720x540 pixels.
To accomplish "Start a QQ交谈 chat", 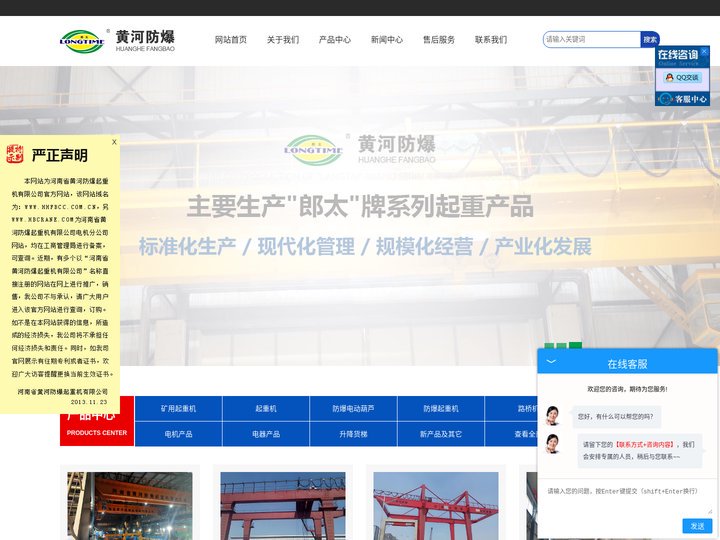I will pos(682,78).
